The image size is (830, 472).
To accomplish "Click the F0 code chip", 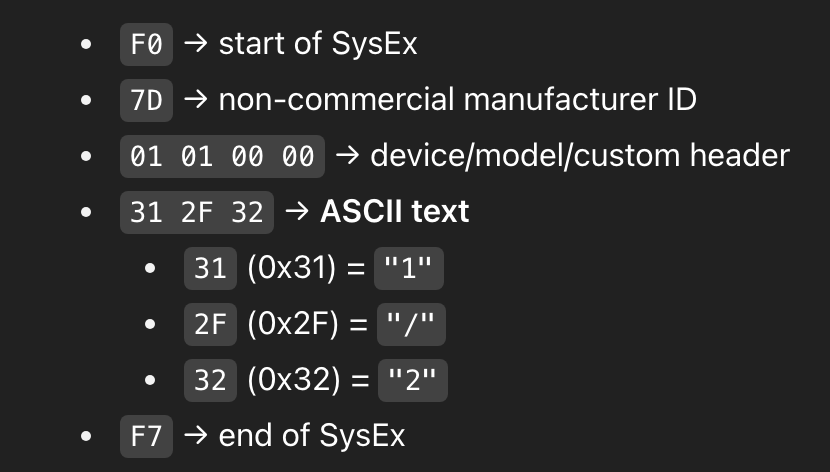I will [147, 44].
